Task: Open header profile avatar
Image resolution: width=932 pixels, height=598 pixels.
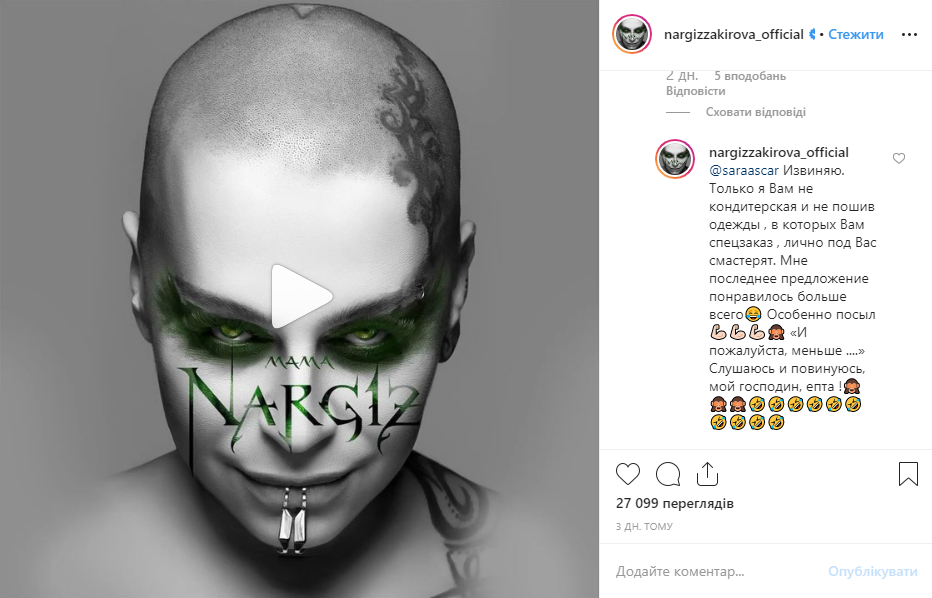Action: click(632, 34)
